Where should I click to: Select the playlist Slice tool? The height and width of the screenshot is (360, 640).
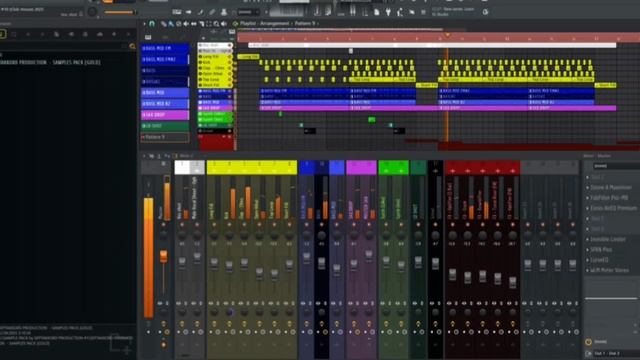pyautogui.click(x=201, y=24)
